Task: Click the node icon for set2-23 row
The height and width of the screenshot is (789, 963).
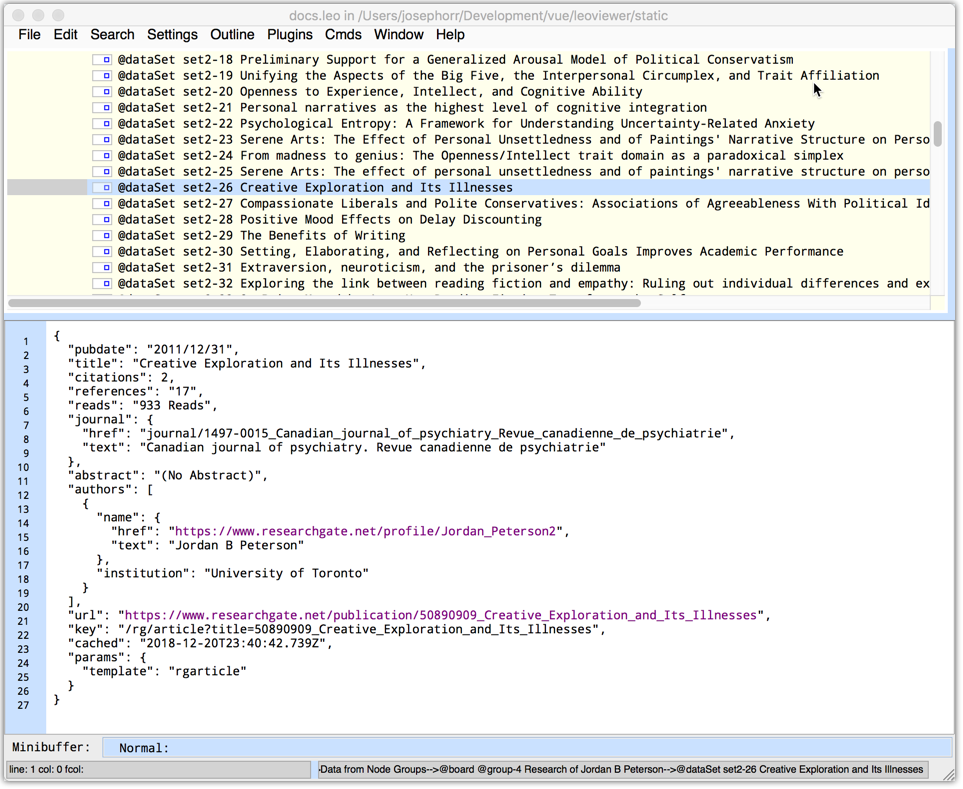Action: (x=102, y=139)
